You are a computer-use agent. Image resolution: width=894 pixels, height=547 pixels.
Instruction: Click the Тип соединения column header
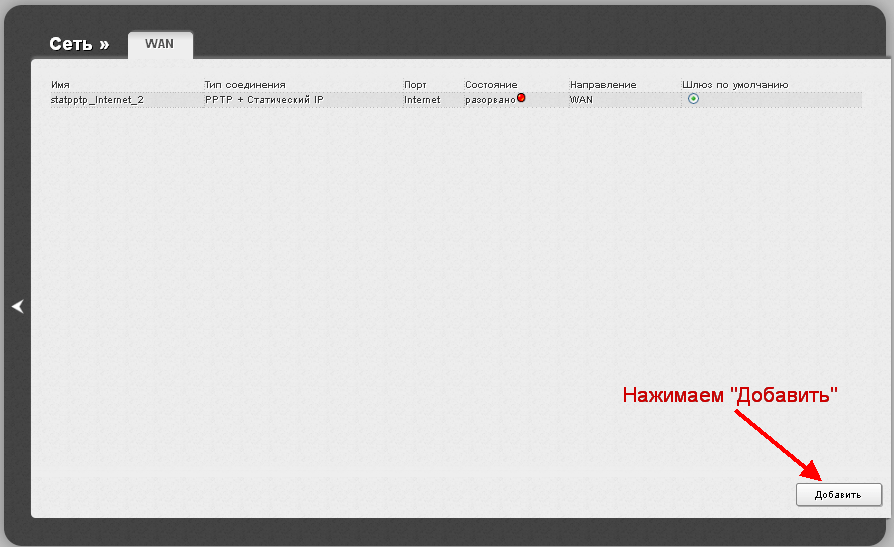click(x=245, y=85)
